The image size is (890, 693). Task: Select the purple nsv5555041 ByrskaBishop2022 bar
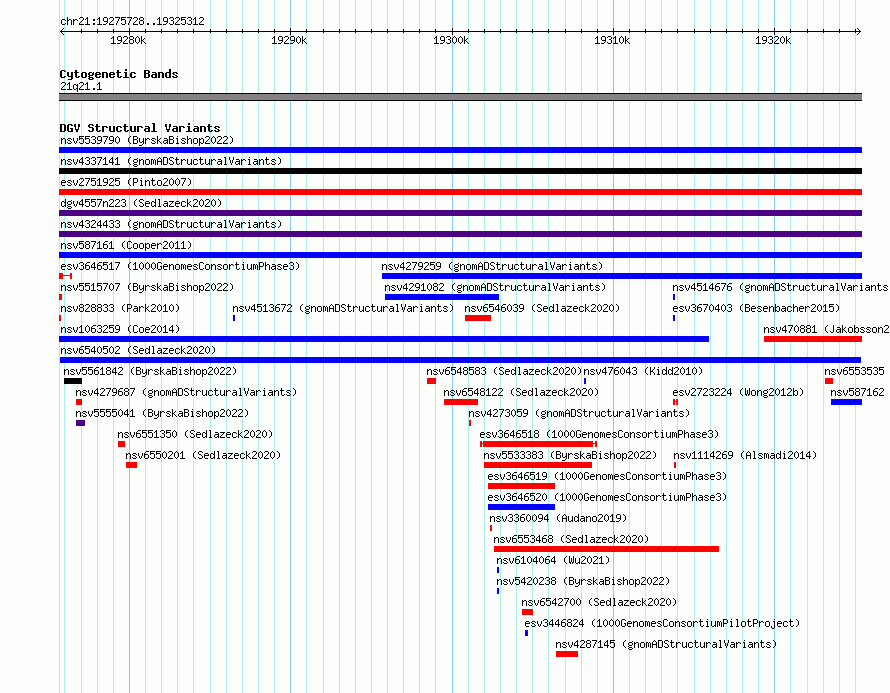pos(81,423)
